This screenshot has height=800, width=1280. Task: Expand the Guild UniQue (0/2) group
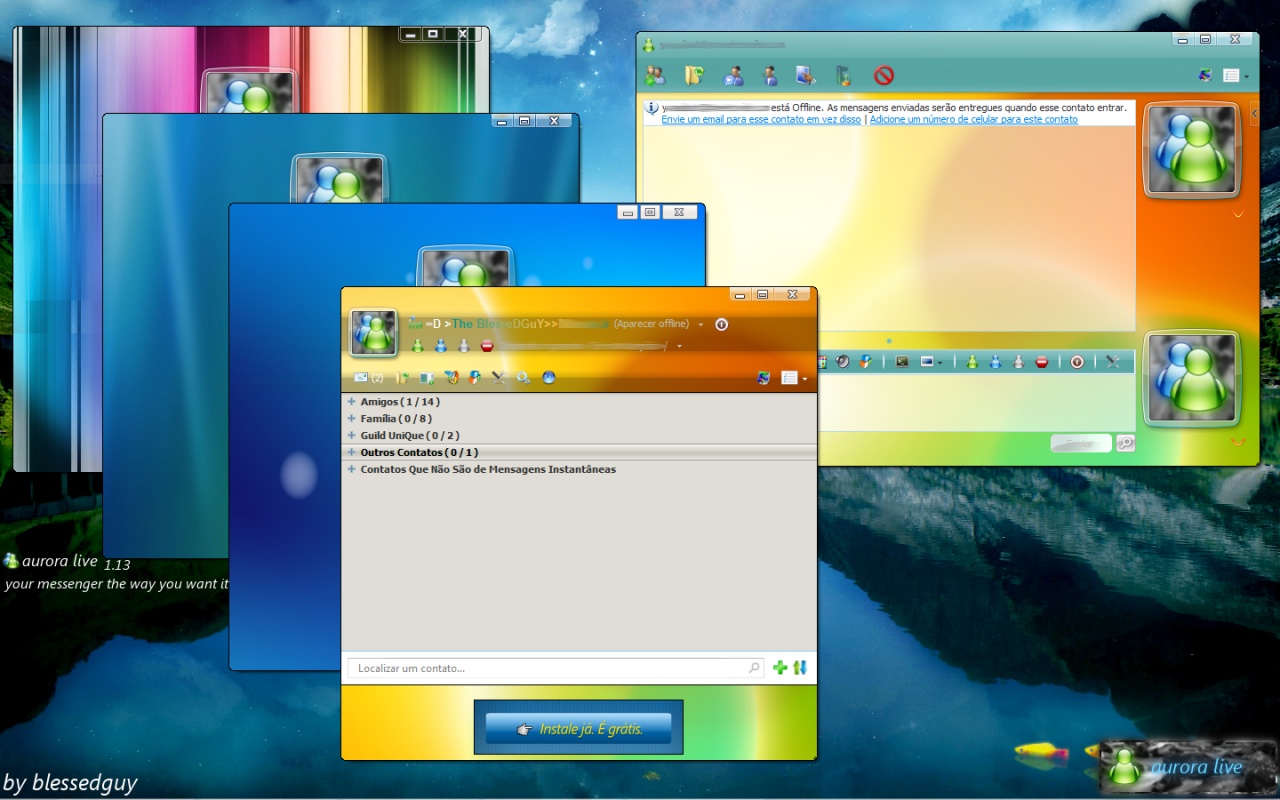point(352,435)
